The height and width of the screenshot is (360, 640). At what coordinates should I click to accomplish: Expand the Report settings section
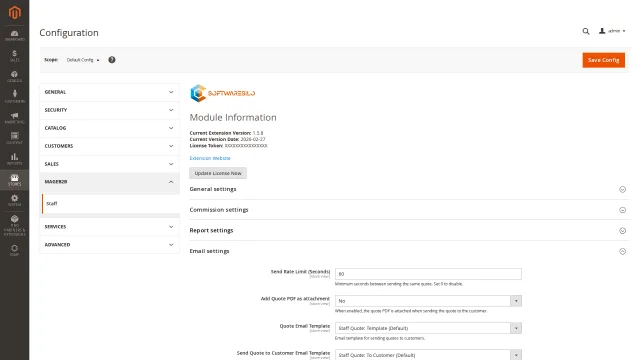click(409, 231)
